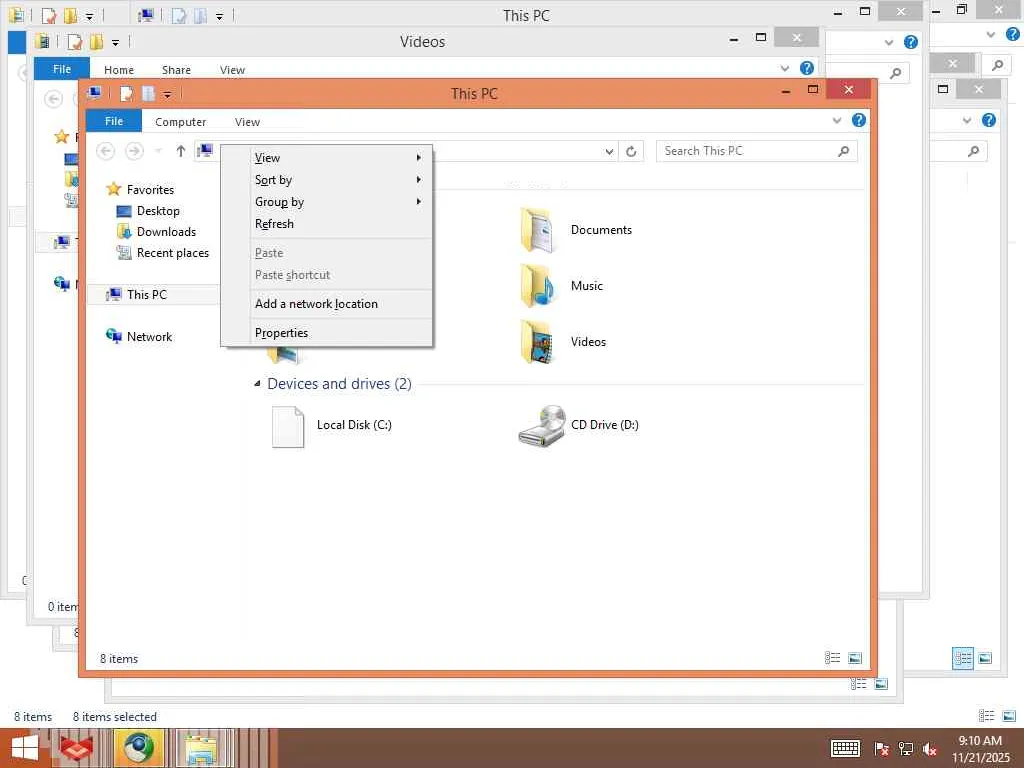Open Properties from the context menu

click(x=327, y=333)
